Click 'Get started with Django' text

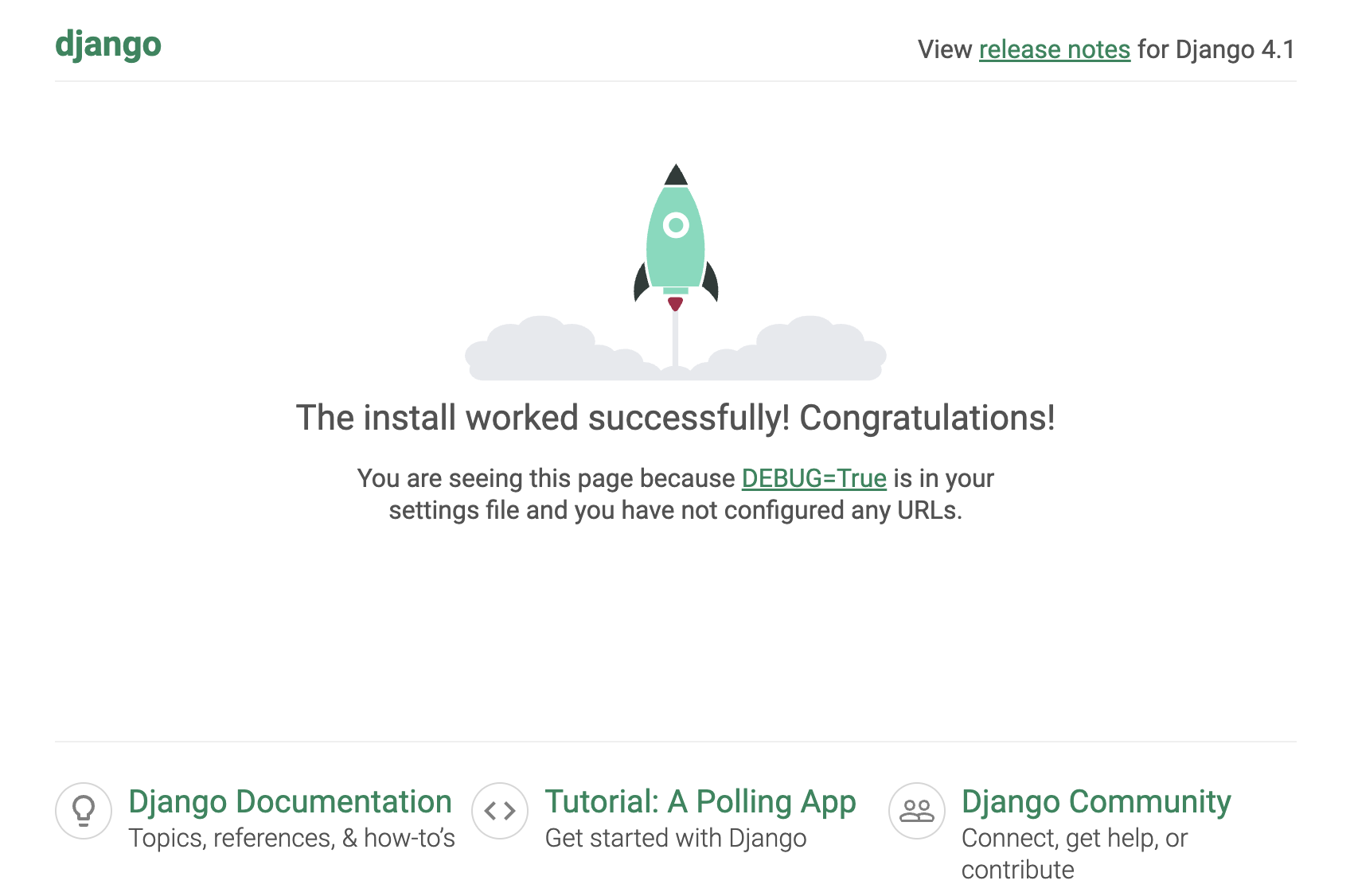coord(676,837)
